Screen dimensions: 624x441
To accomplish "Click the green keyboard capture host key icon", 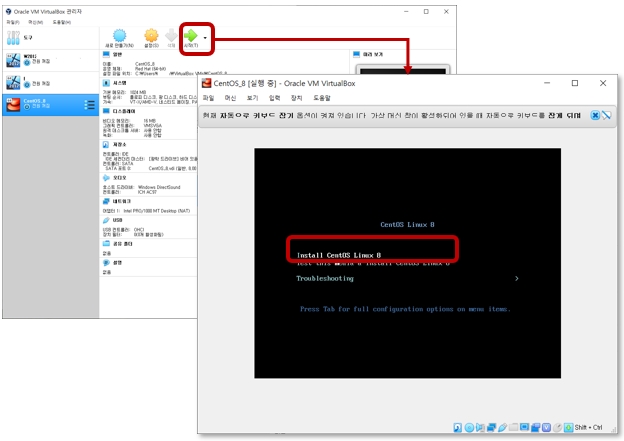I will (x=568, y=427).
